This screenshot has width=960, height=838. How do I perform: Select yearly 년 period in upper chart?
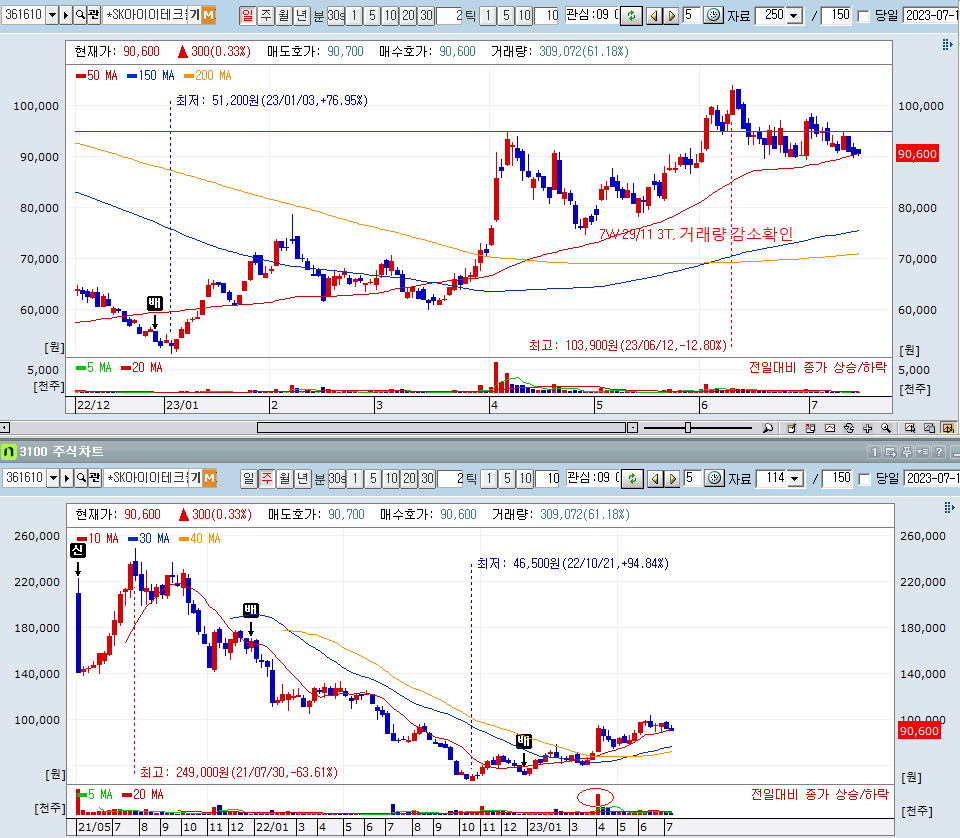coord(301,15)
